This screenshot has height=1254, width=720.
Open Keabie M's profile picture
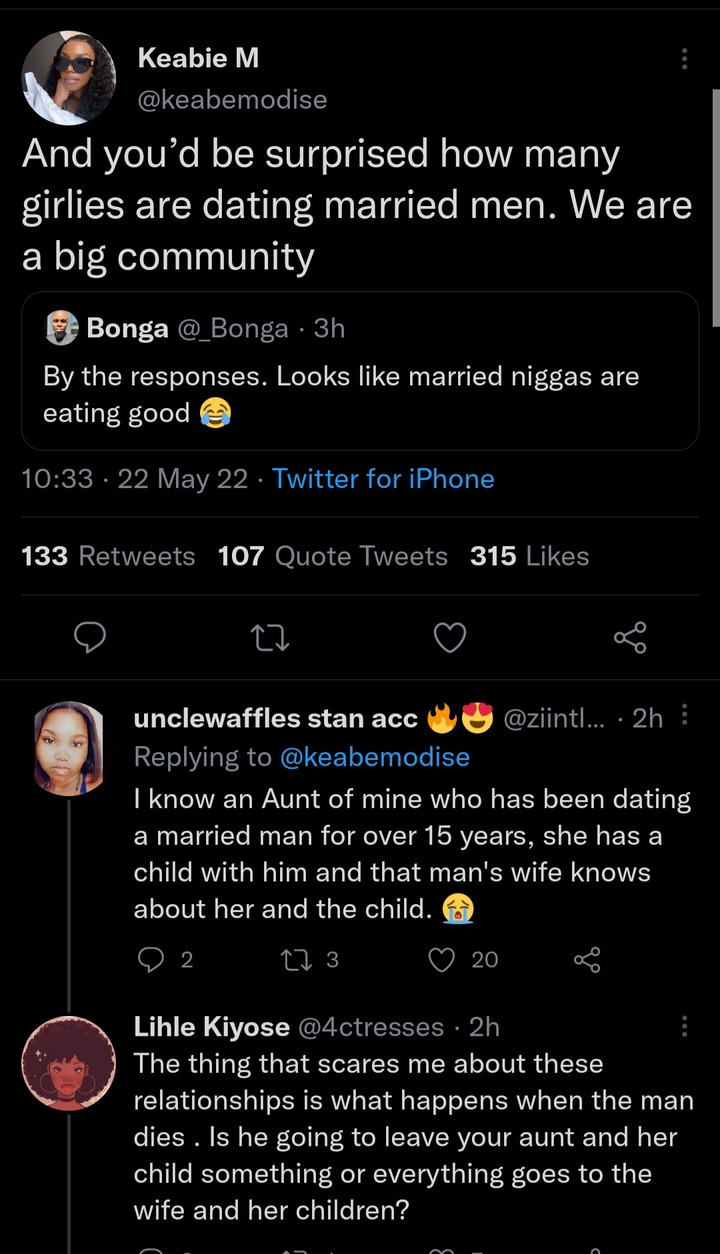click(x=69, y=78)
